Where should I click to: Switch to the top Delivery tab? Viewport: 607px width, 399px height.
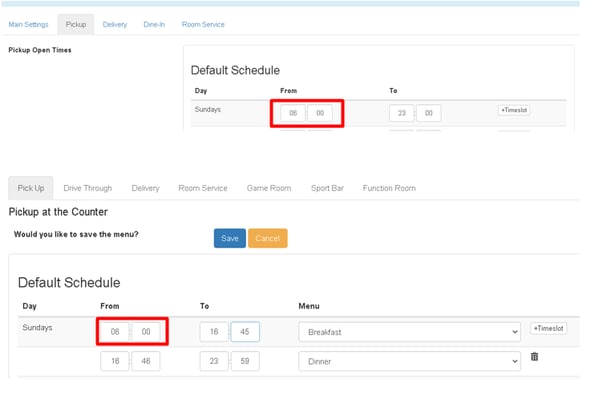pyautogui.click(x=115, y=24)
